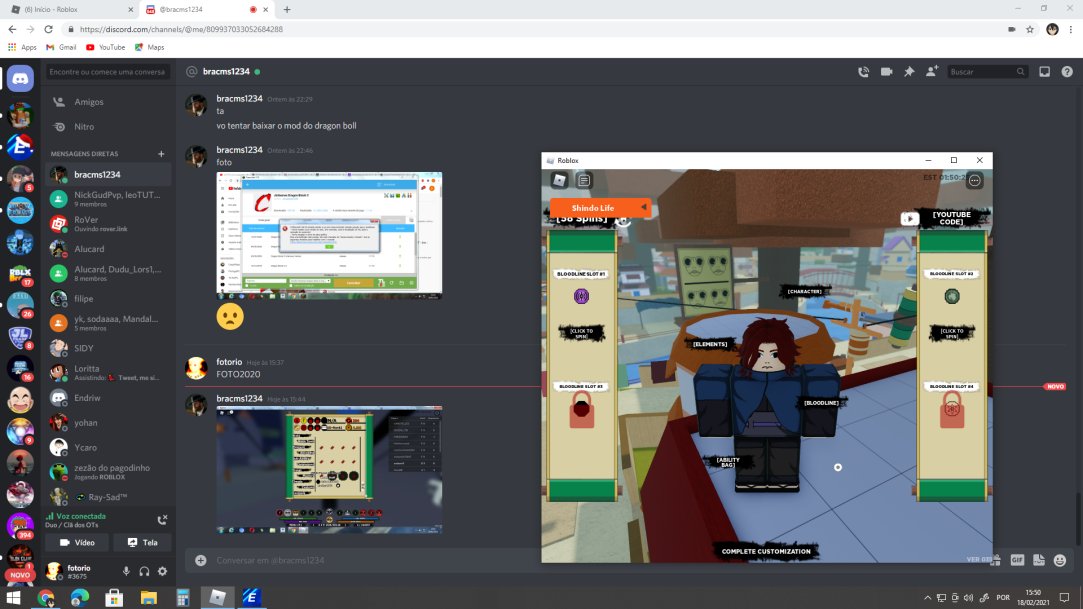Start a video call in Discord header
The width and height of the screenshot is (1083, 609).
[886, 72]
